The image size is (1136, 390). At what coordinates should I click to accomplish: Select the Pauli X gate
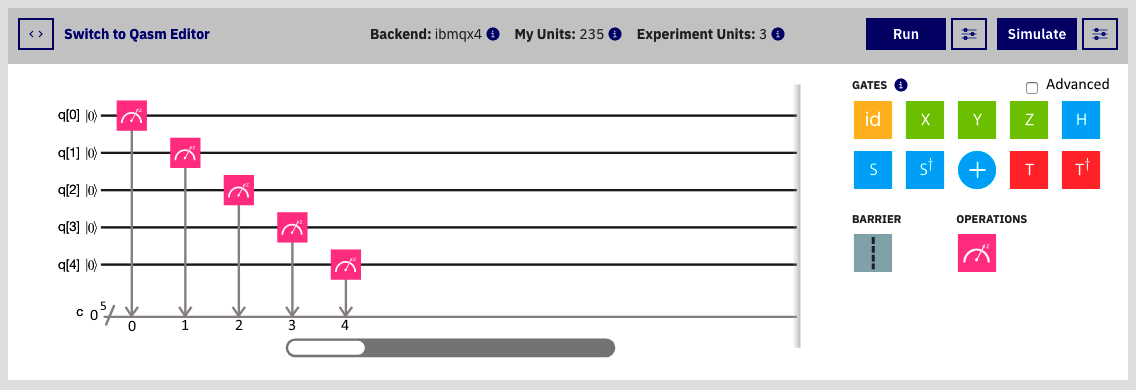click(924, 120)
